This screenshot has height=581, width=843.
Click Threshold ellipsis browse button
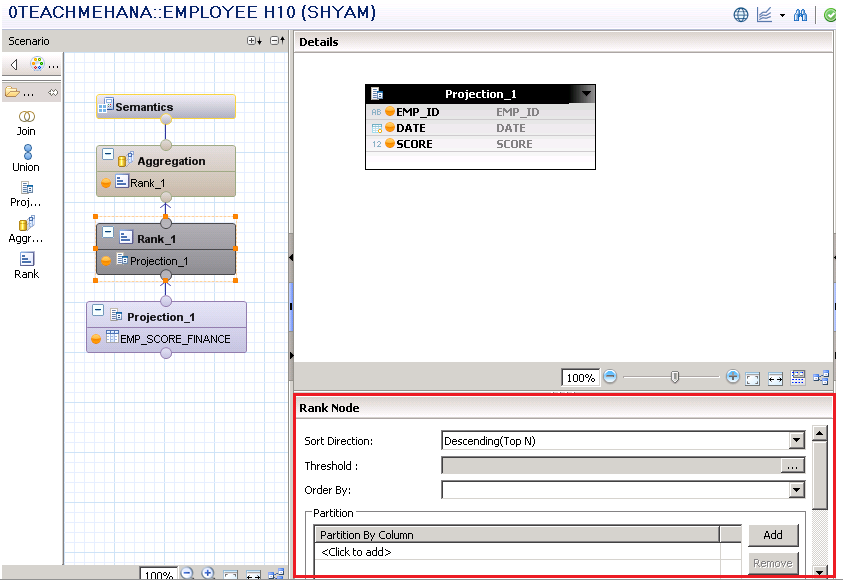point(792,466)
